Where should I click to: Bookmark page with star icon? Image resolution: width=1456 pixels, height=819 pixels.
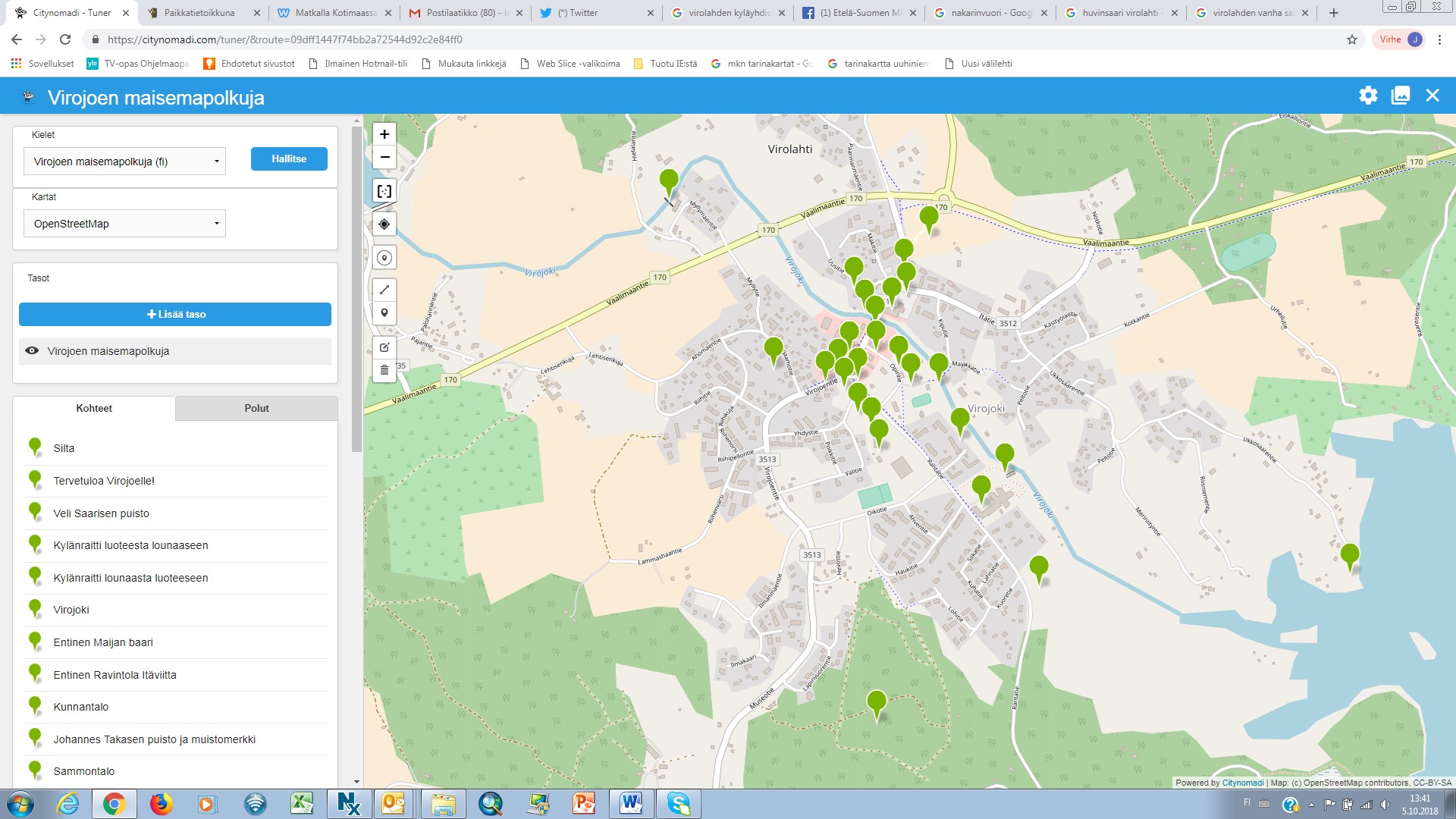pos(1352,39)
